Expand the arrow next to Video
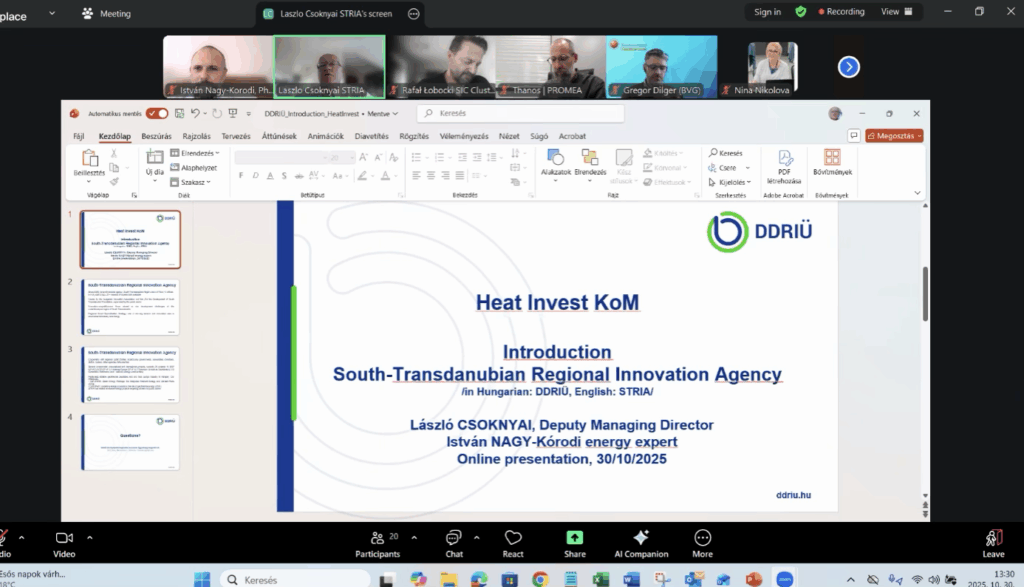Screen dimensions: 1024x587 (90, 537)
